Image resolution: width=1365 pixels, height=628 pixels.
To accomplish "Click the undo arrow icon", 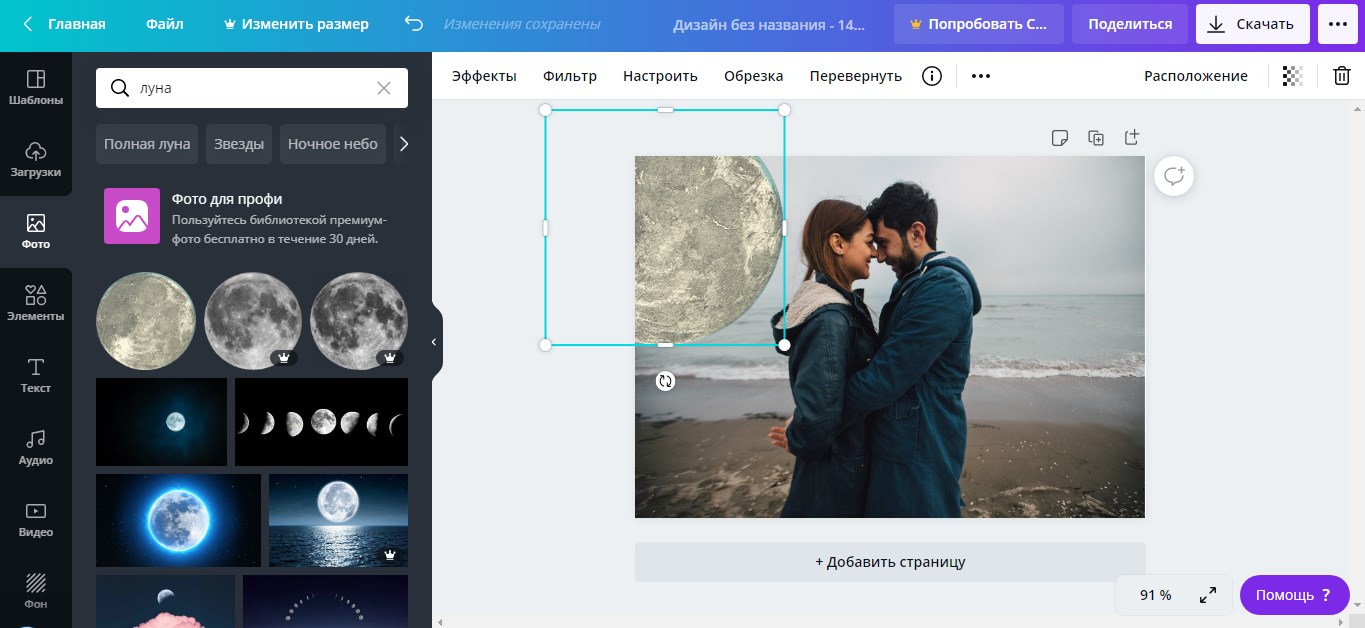I will 413,24.
